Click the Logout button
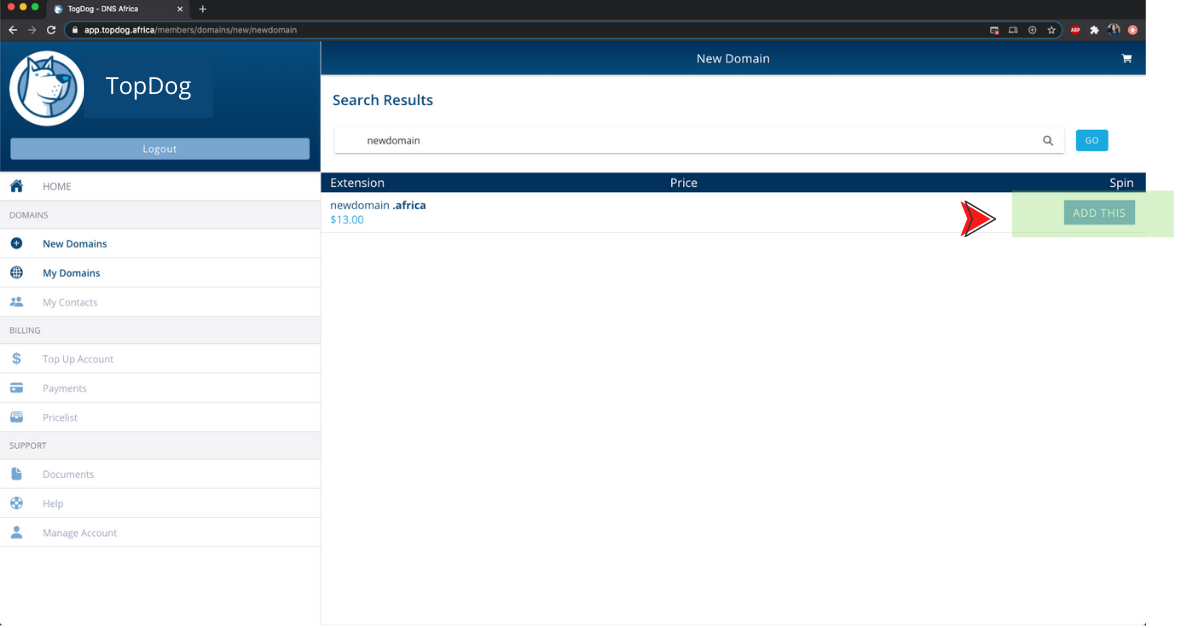 [x=160, y=149]
